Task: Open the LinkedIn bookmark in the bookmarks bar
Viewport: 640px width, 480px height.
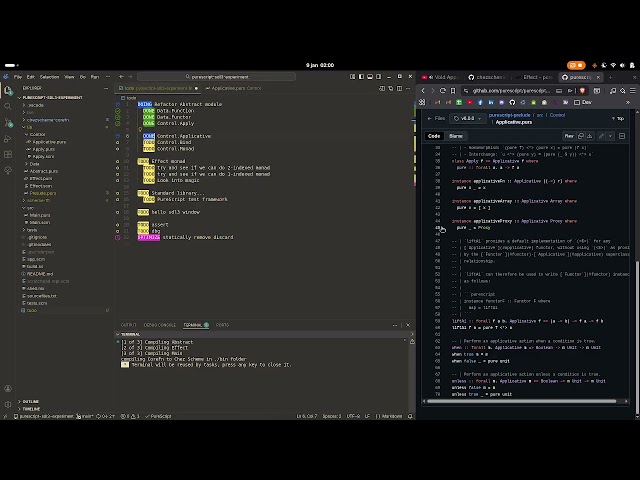Action: pos(491,102)
